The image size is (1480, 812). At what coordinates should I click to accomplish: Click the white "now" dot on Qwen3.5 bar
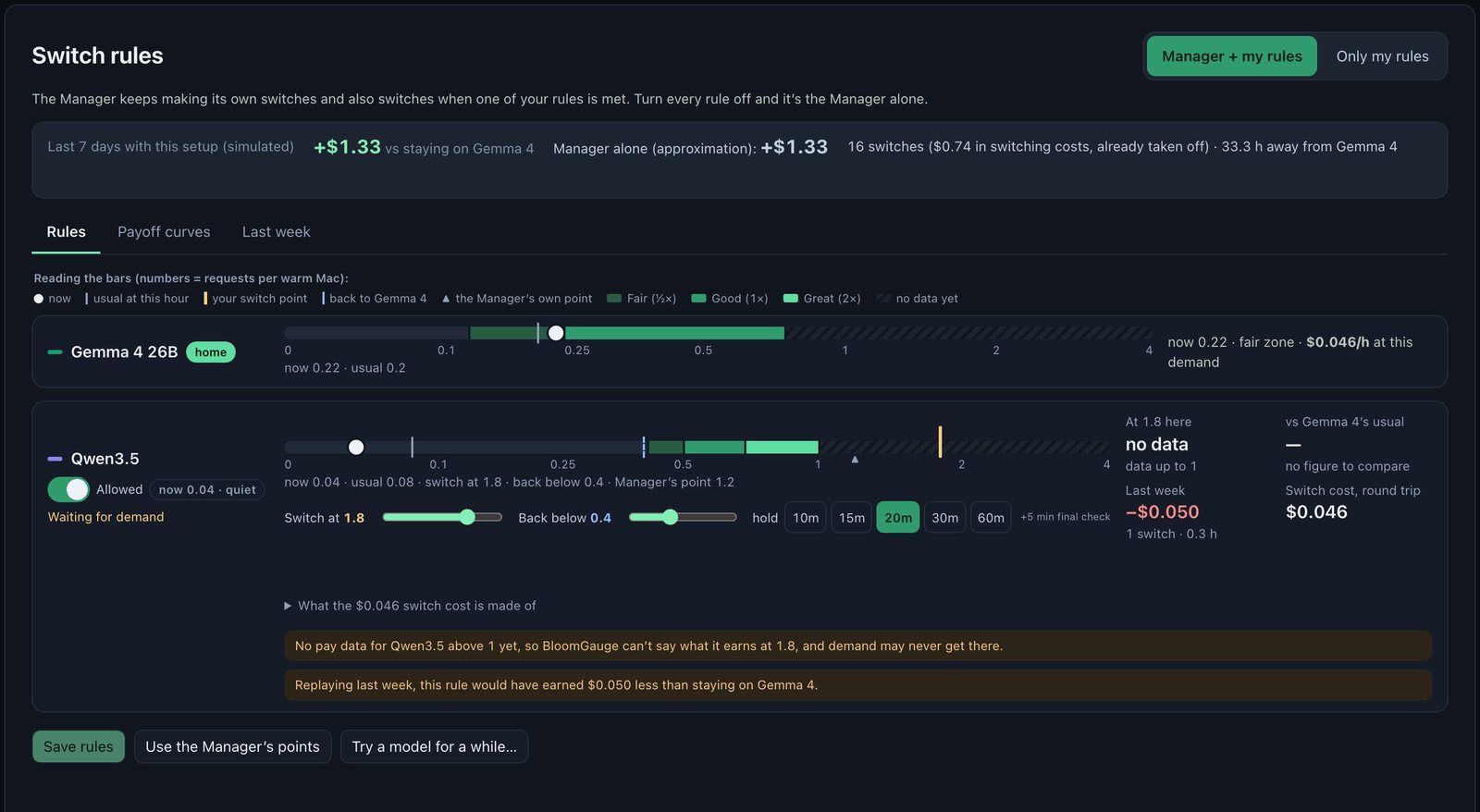(x=356, y=448)
